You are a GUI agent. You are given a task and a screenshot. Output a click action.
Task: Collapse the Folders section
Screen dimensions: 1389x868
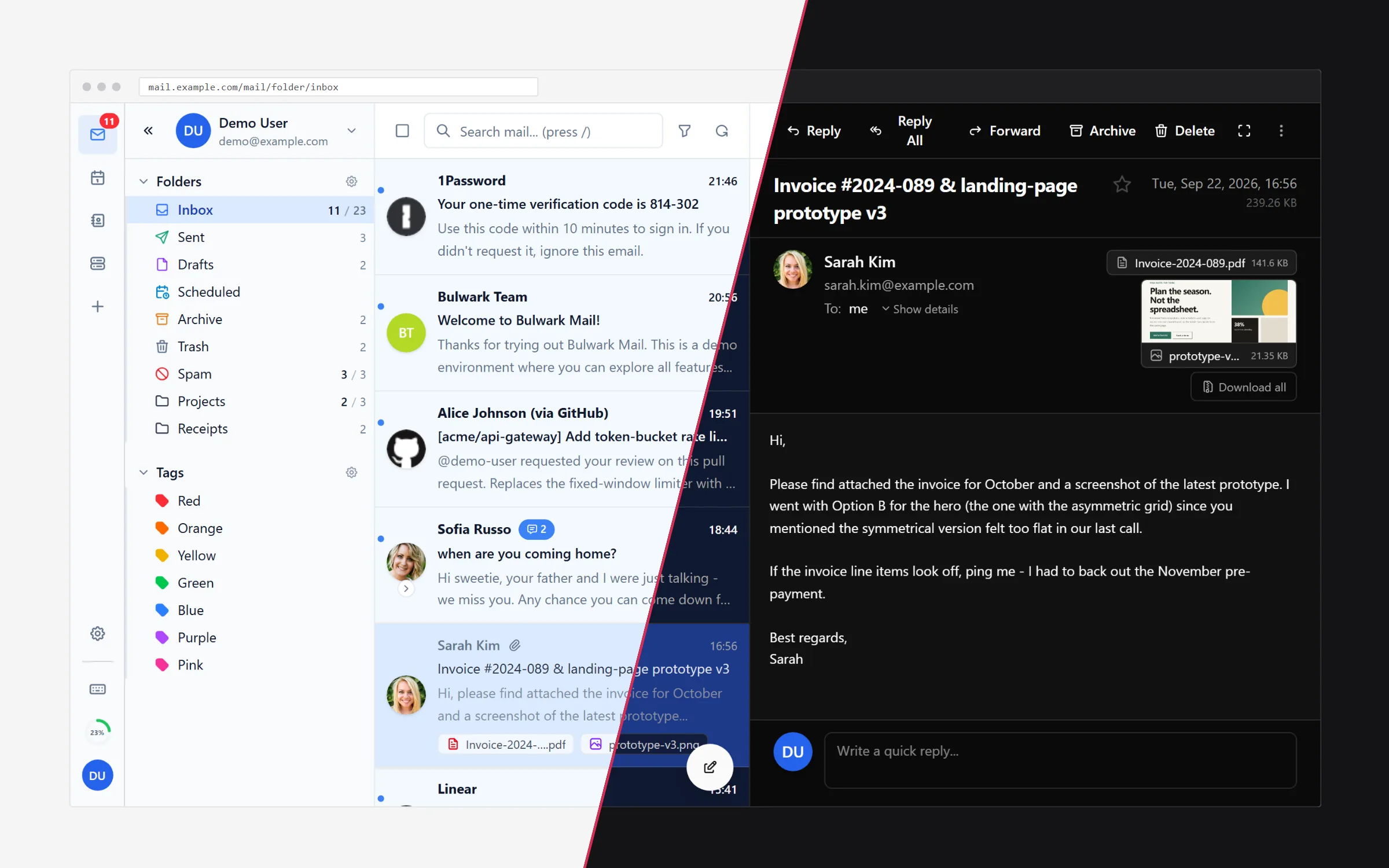pos(144,182)
